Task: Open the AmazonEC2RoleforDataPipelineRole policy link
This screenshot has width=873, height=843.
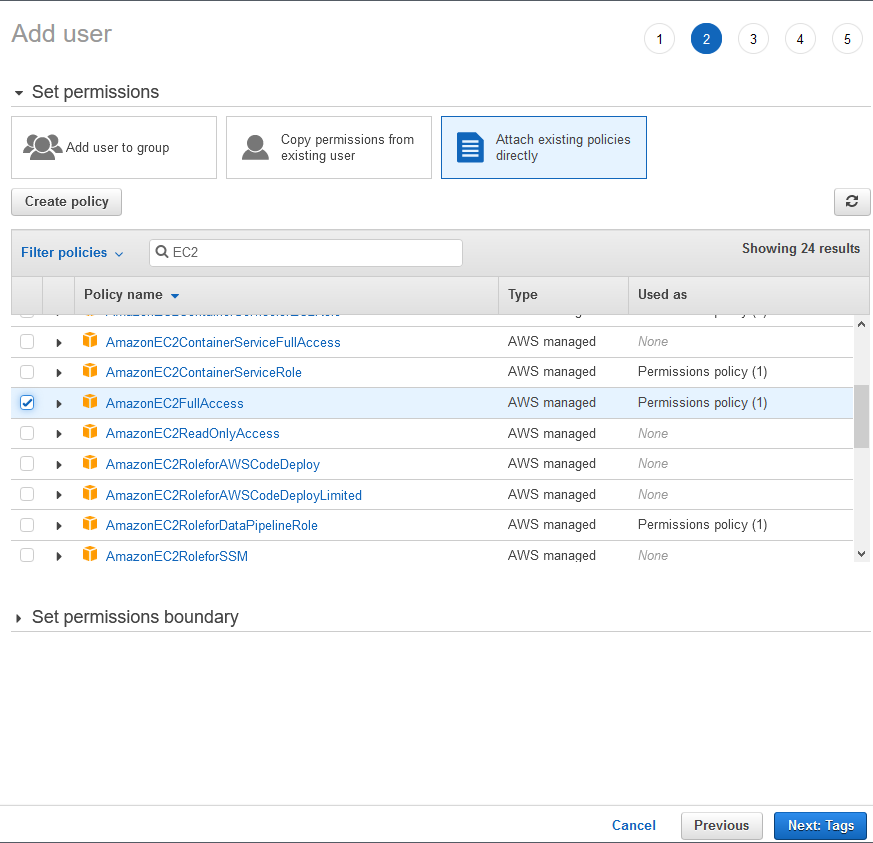Action: coord(211,525)
